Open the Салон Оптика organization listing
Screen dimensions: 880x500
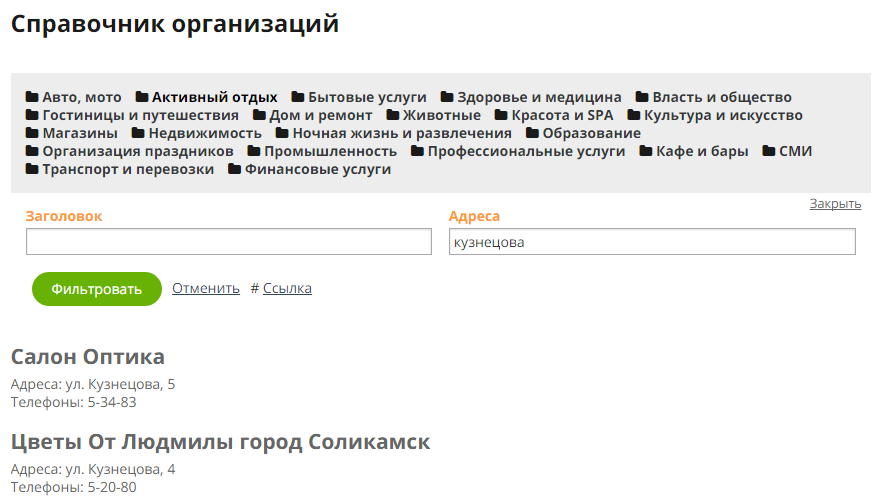click(88, 358)
